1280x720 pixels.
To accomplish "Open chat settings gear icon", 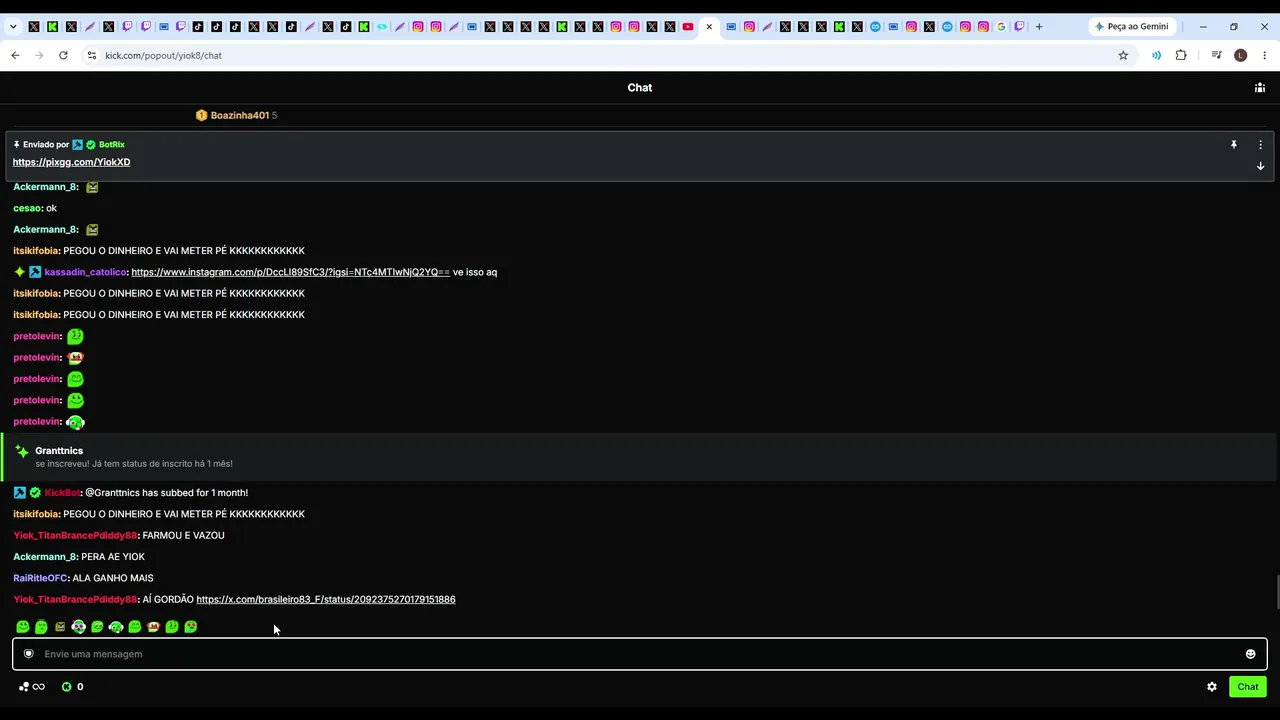I will tap(1212, 687).
